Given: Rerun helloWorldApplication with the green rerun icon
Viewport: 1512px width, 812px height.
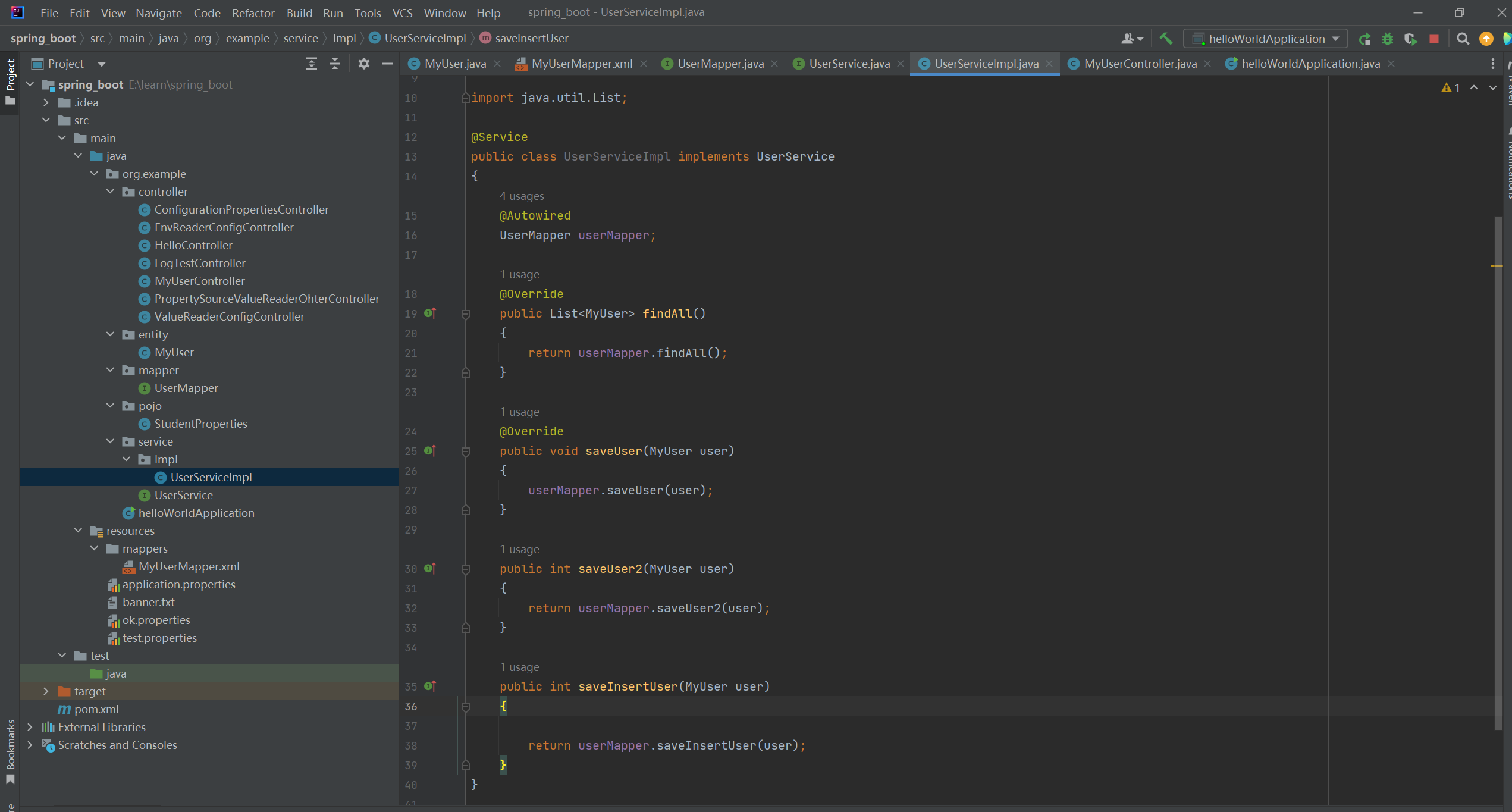Looking at the screenshot, I should tap(1365, 39).
